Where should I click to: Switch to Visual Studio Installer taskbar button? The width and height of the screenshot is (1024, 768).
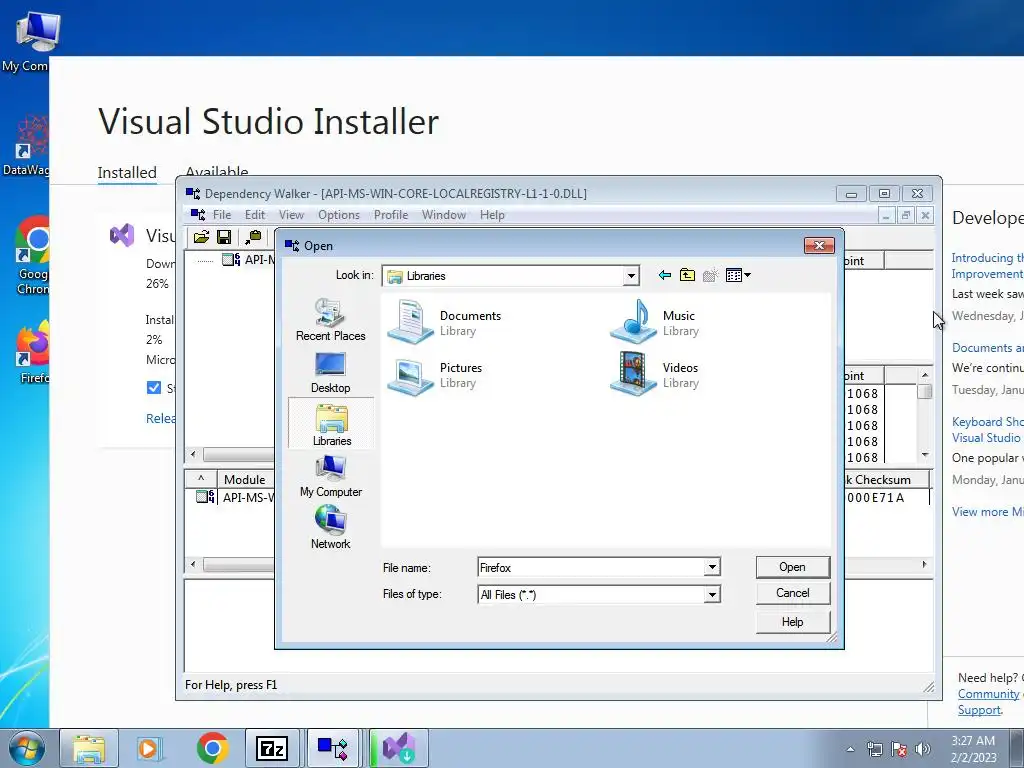click(398, 748)
